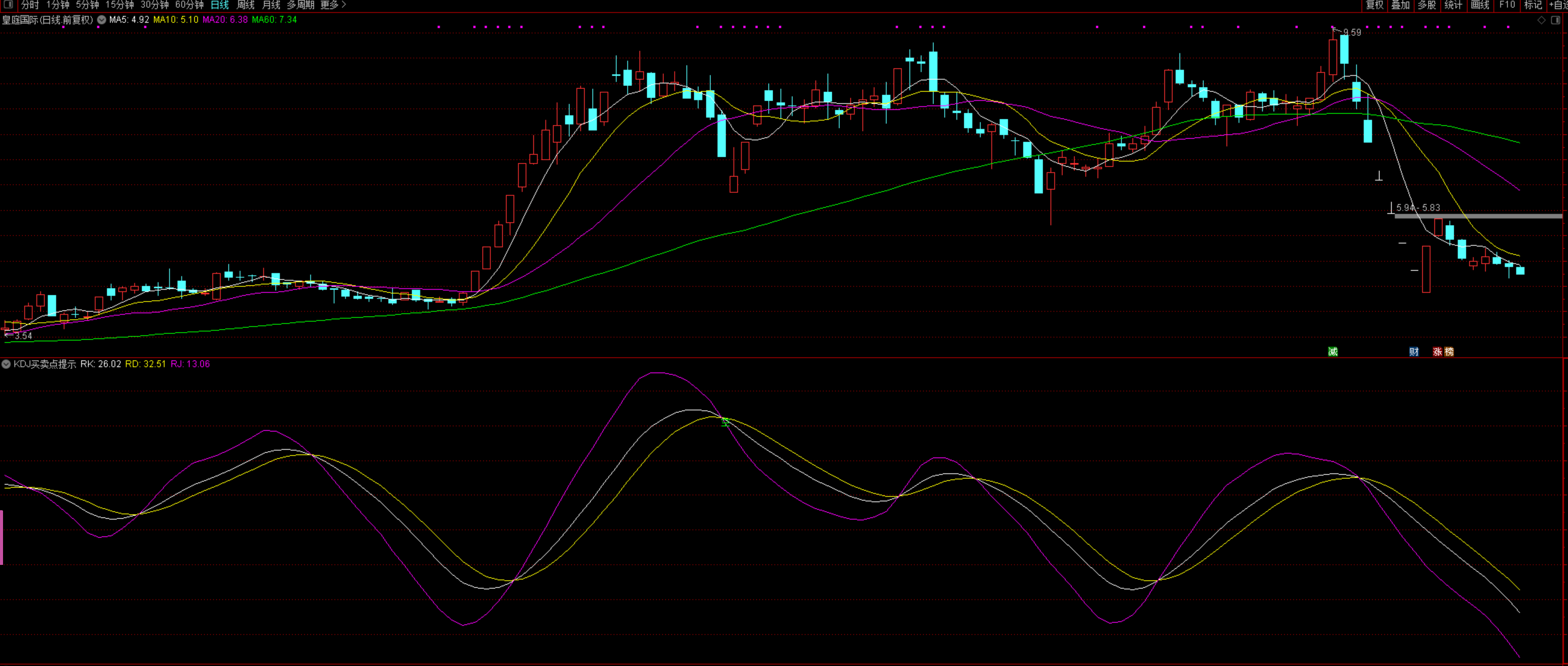Click the pink bar on KDJ left edge
The image size is (1568, 666).
(2, 538)
